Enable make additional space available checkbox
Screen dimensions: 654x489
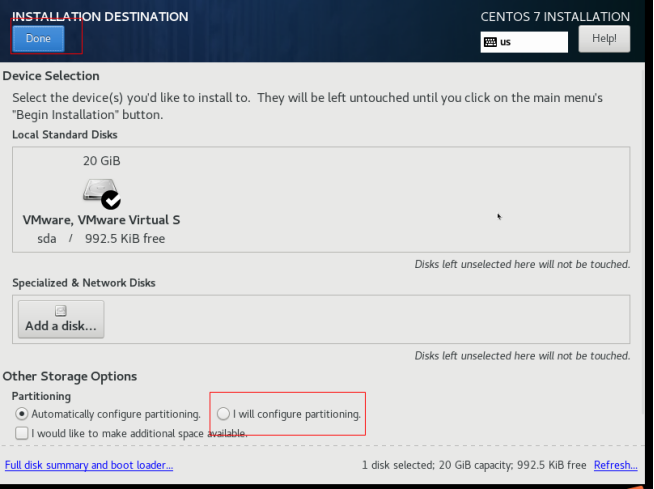pos(21,433)
